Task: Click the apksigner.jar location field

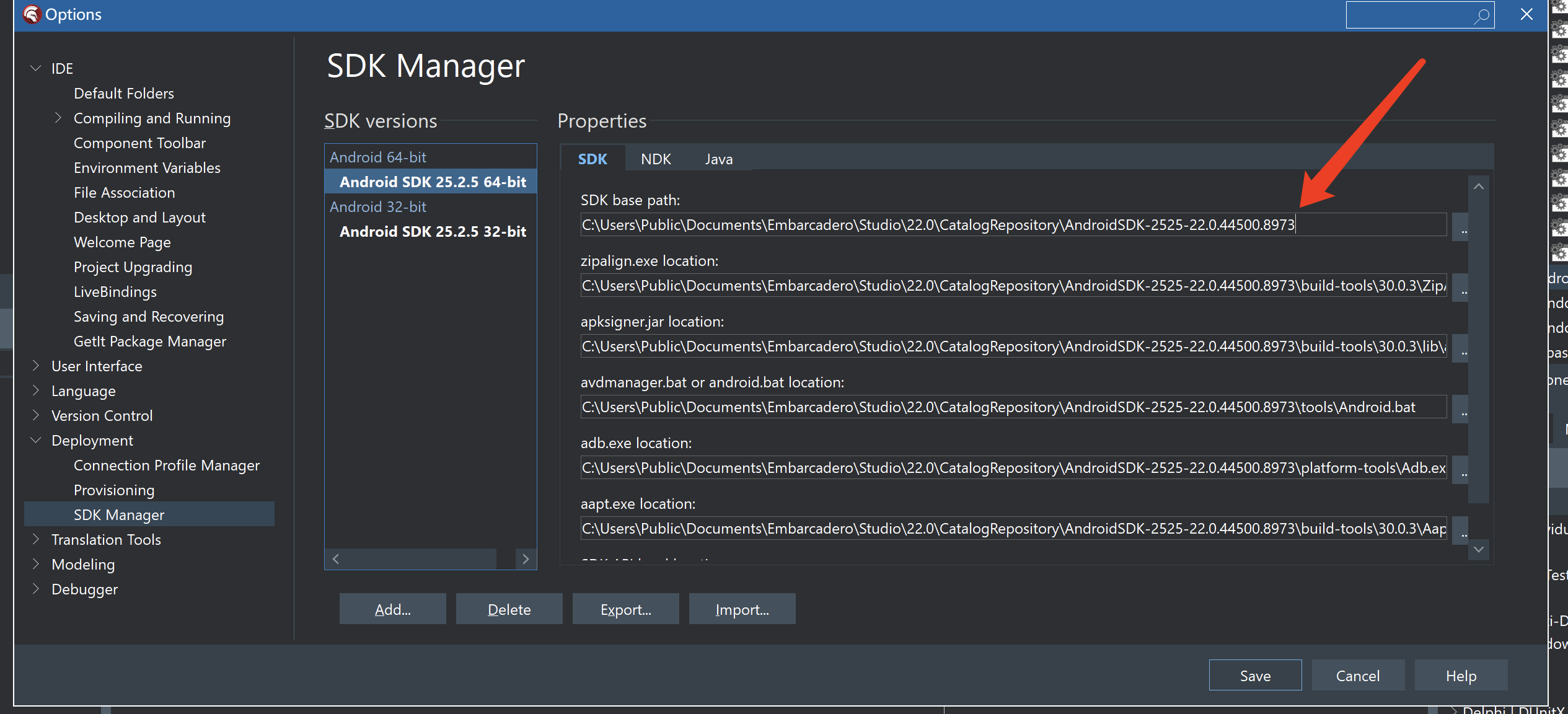Action: pyautogui.click(x=1013, y=346)
